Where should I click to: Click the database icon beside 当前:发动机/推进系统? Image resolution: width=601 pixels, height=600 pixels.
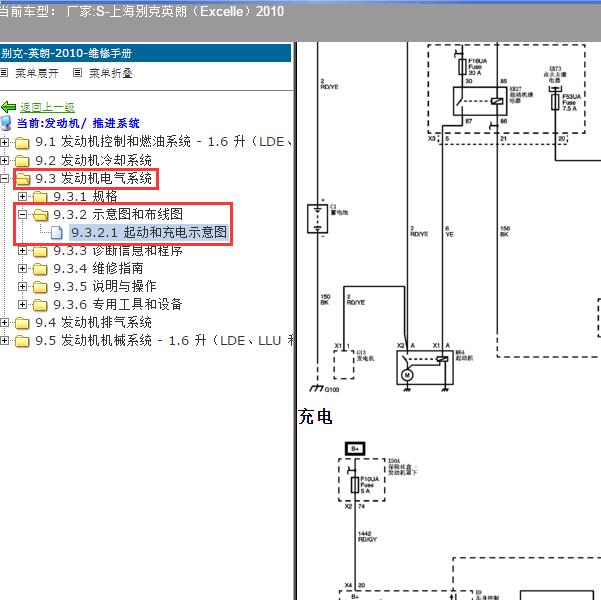point(6,123)
